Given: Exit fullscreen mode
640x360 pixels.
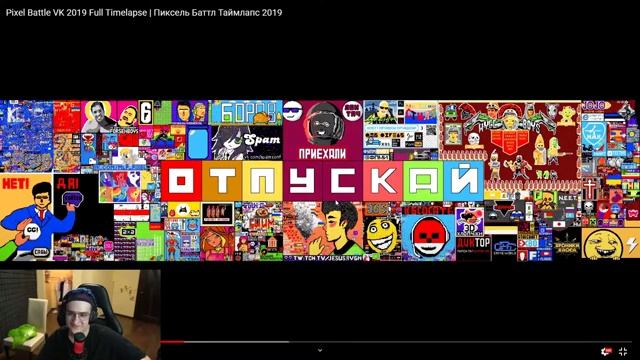Looking at the screenshot, I should pyautogui.click(x=623, y=351).
